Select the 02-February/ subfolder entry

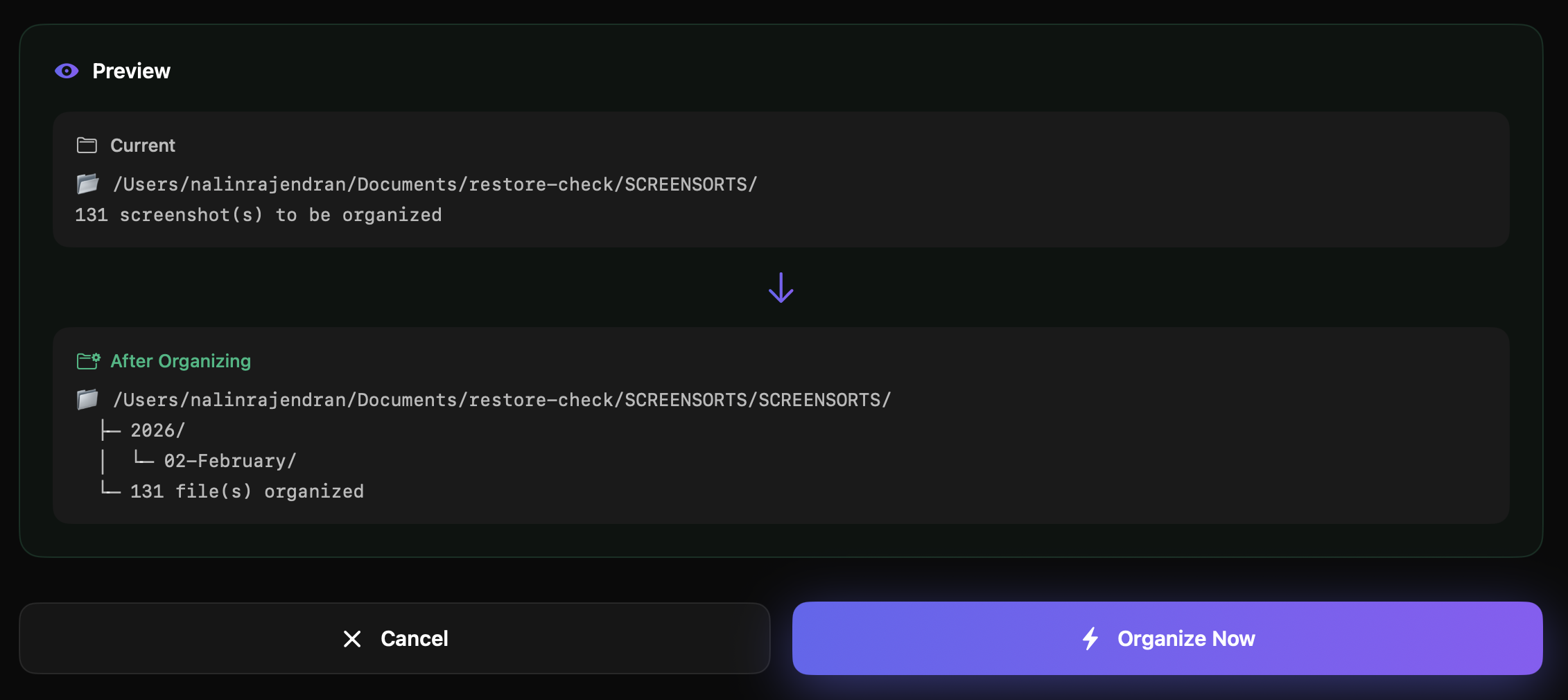click(x=230, y=461)
